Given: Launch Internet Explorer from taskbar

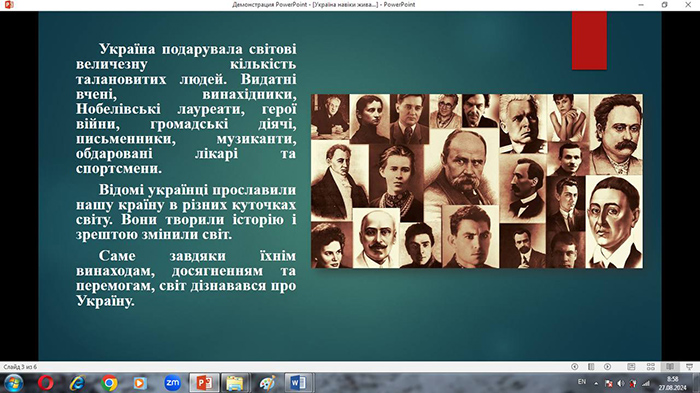Looking at the screenshot, I should pos(77,383).
